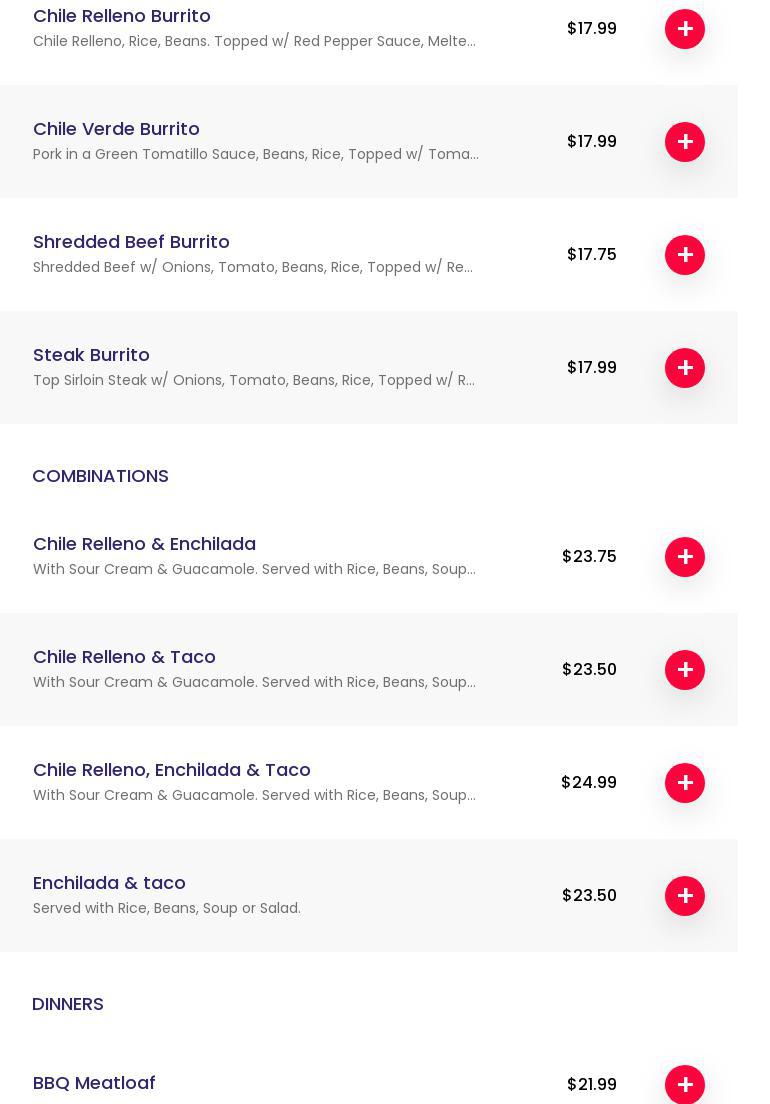Image resolution: width=770 pixels, height=1104 pixels.
Task: View Steak Burrito item details
Action: coord(91,355)
